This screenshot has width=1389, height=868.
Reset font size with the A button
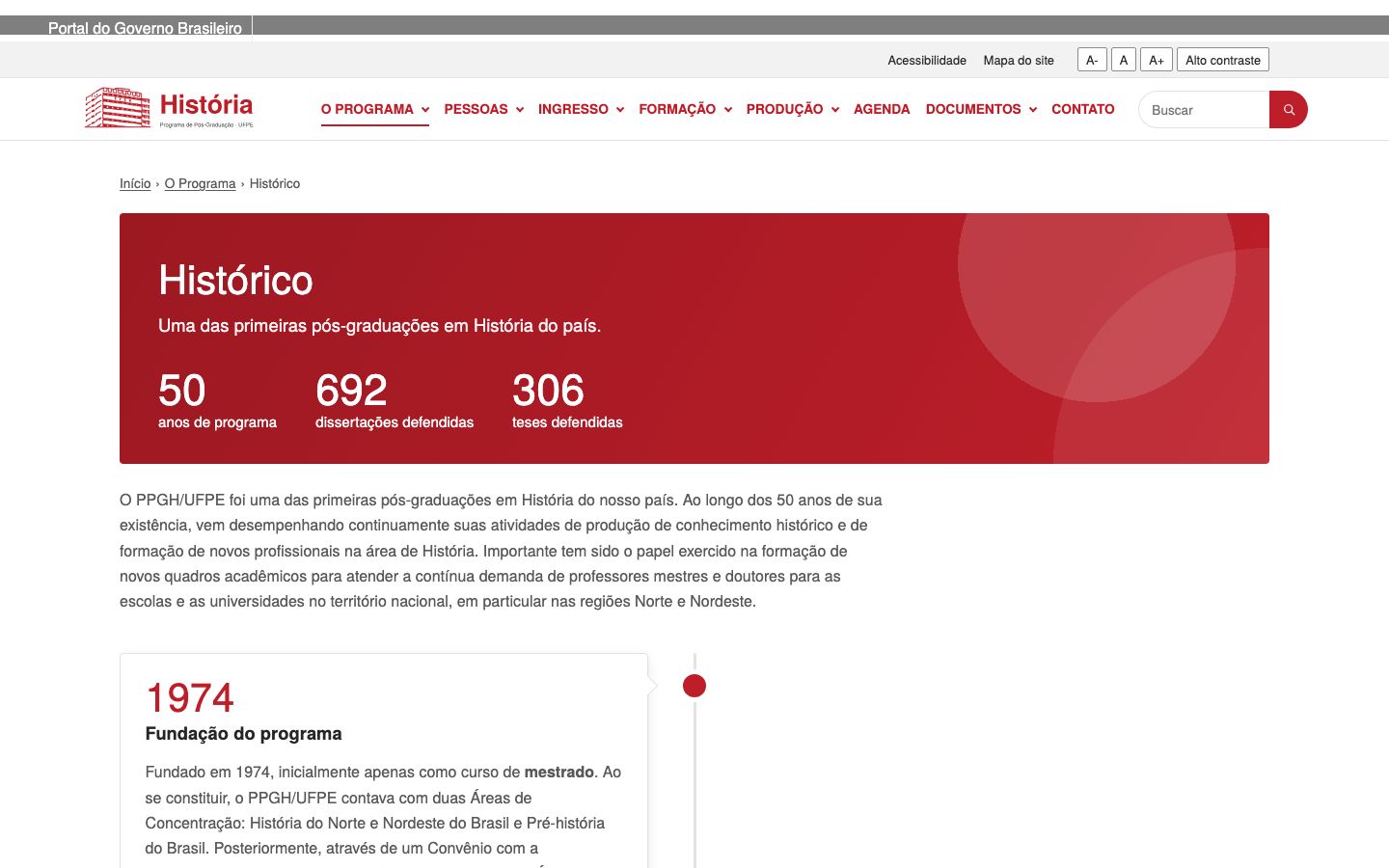(x=1124, y=60)
